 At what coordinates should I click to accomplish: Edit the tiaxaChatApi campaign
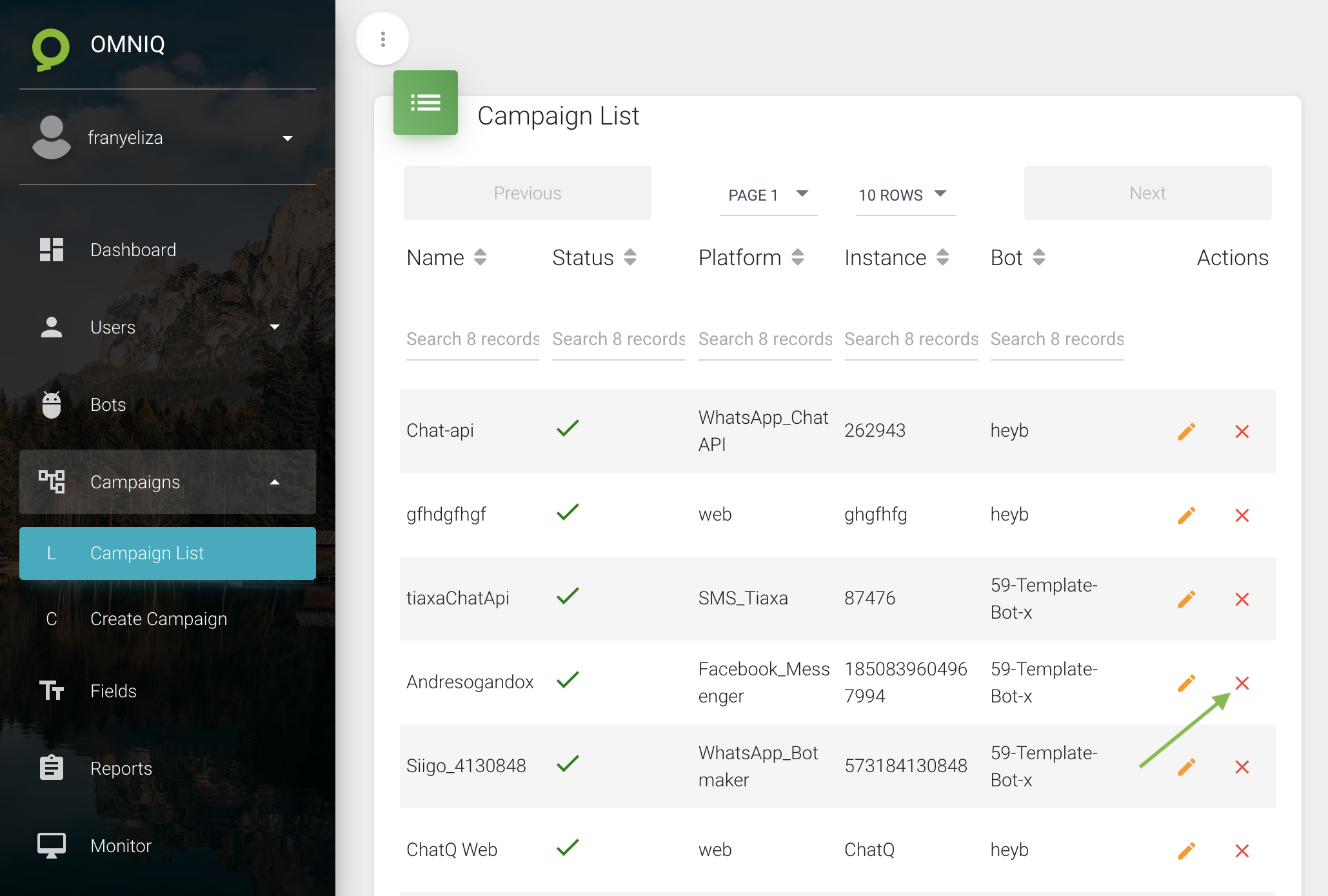tap(1186, 599)
